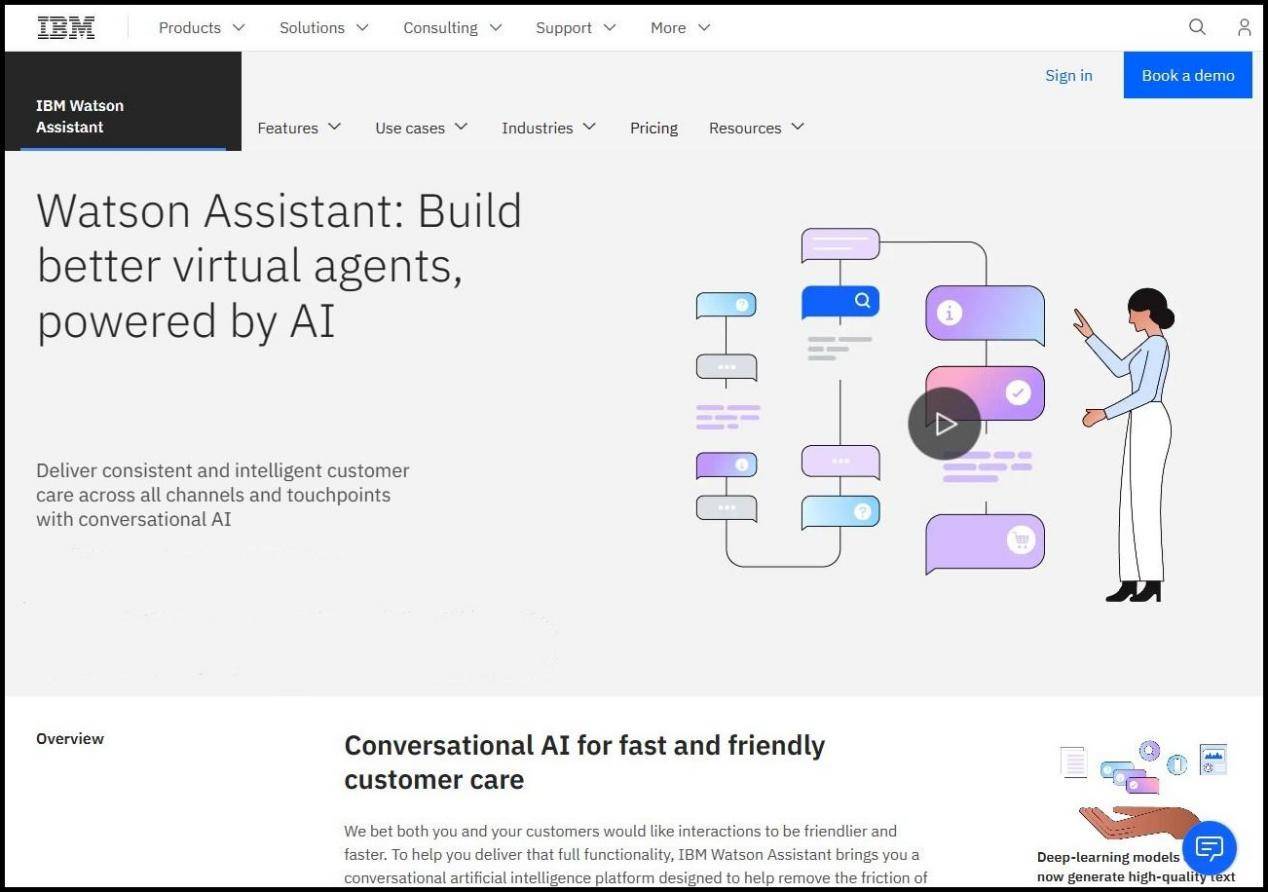Image resolution: width=1268 pixels, height=892 pixels.
Task: Open the Pricing tab
Action: pos(653,128)
